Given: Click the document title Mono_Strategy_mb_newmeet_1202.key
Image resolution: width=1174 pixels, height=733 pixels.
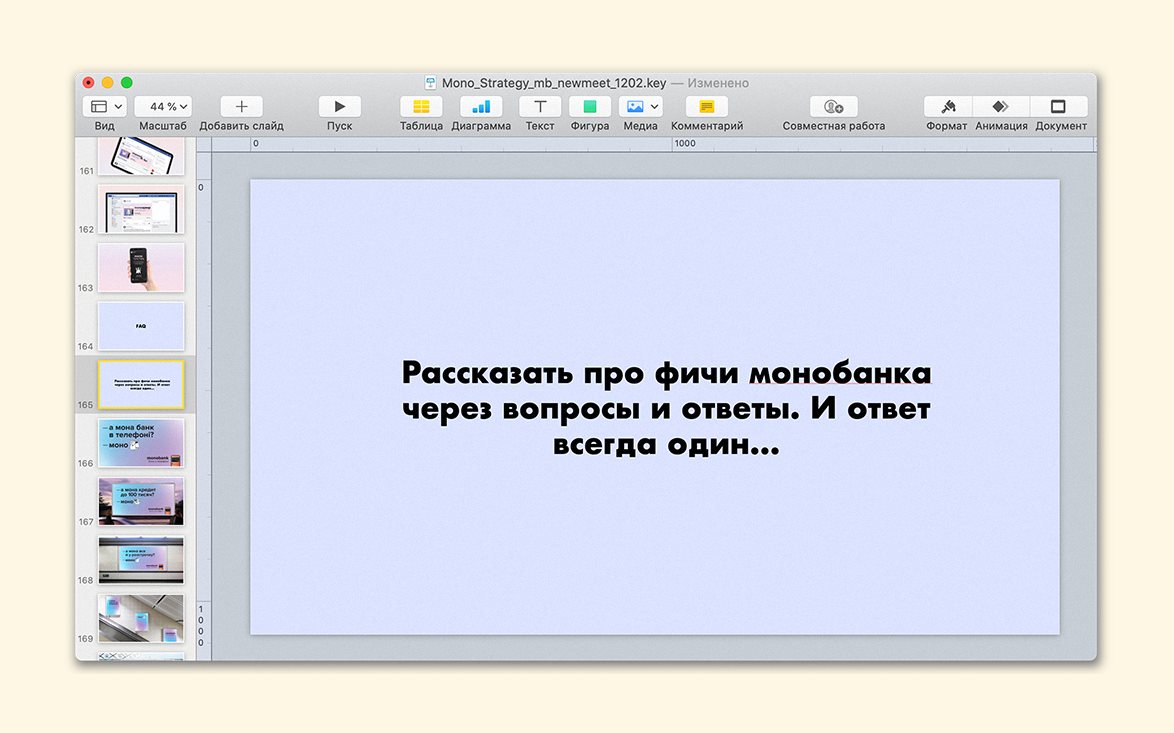Looking at the screenshot, I should coord(553,83).
